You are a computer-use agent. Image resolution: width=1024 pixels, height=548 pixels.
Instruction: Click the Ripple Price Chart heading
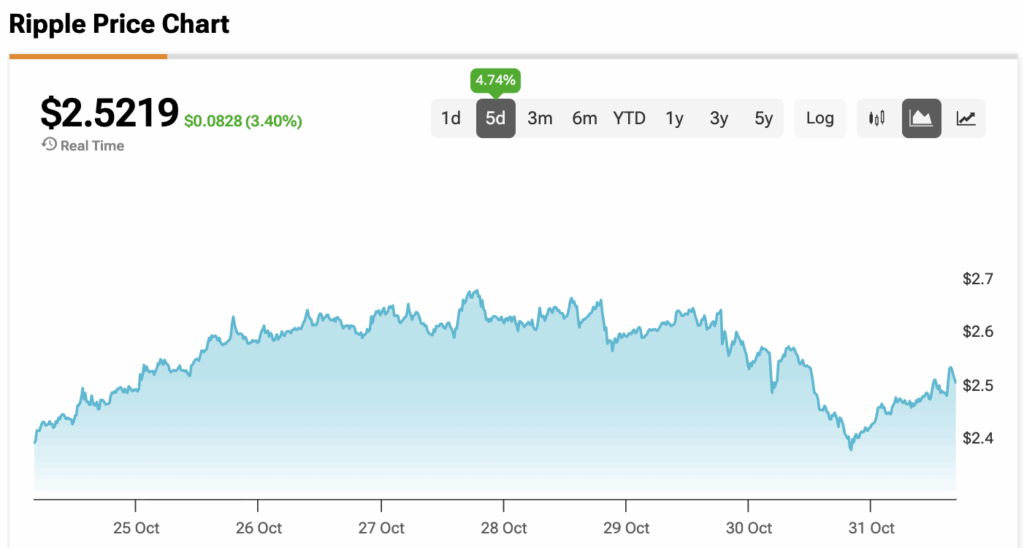(119, 24)
